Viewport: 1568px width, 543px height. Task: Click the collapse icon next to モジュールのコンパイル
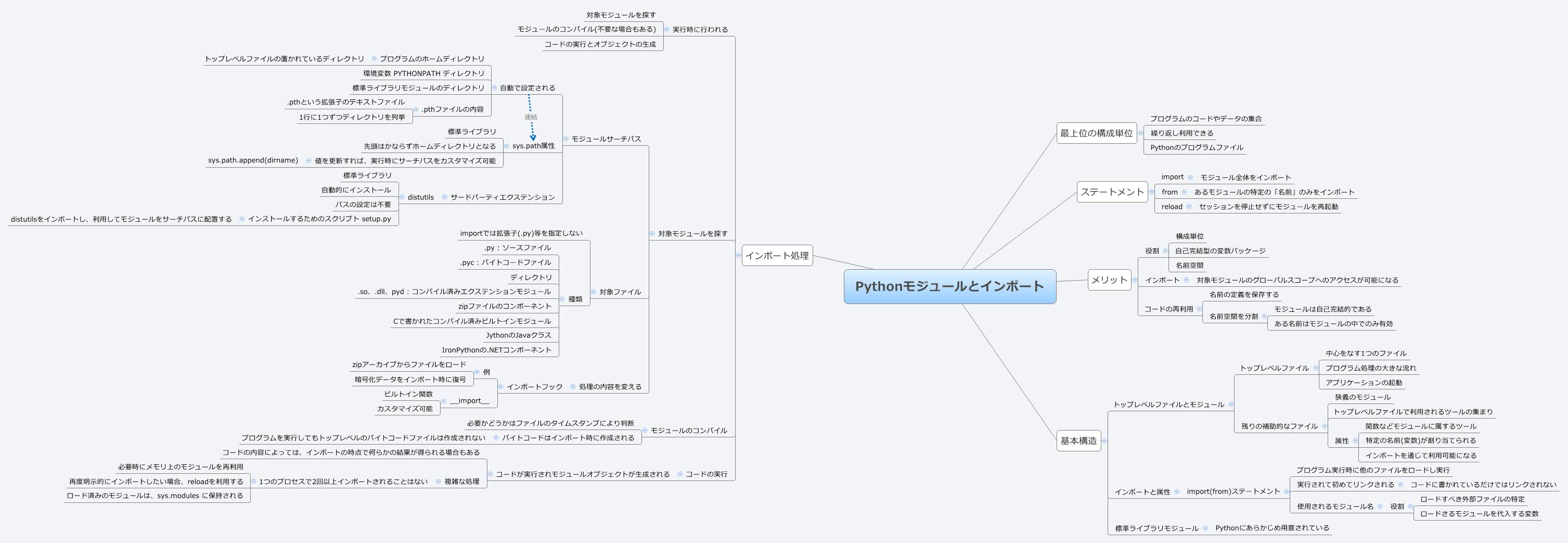(x=645, y=430)
